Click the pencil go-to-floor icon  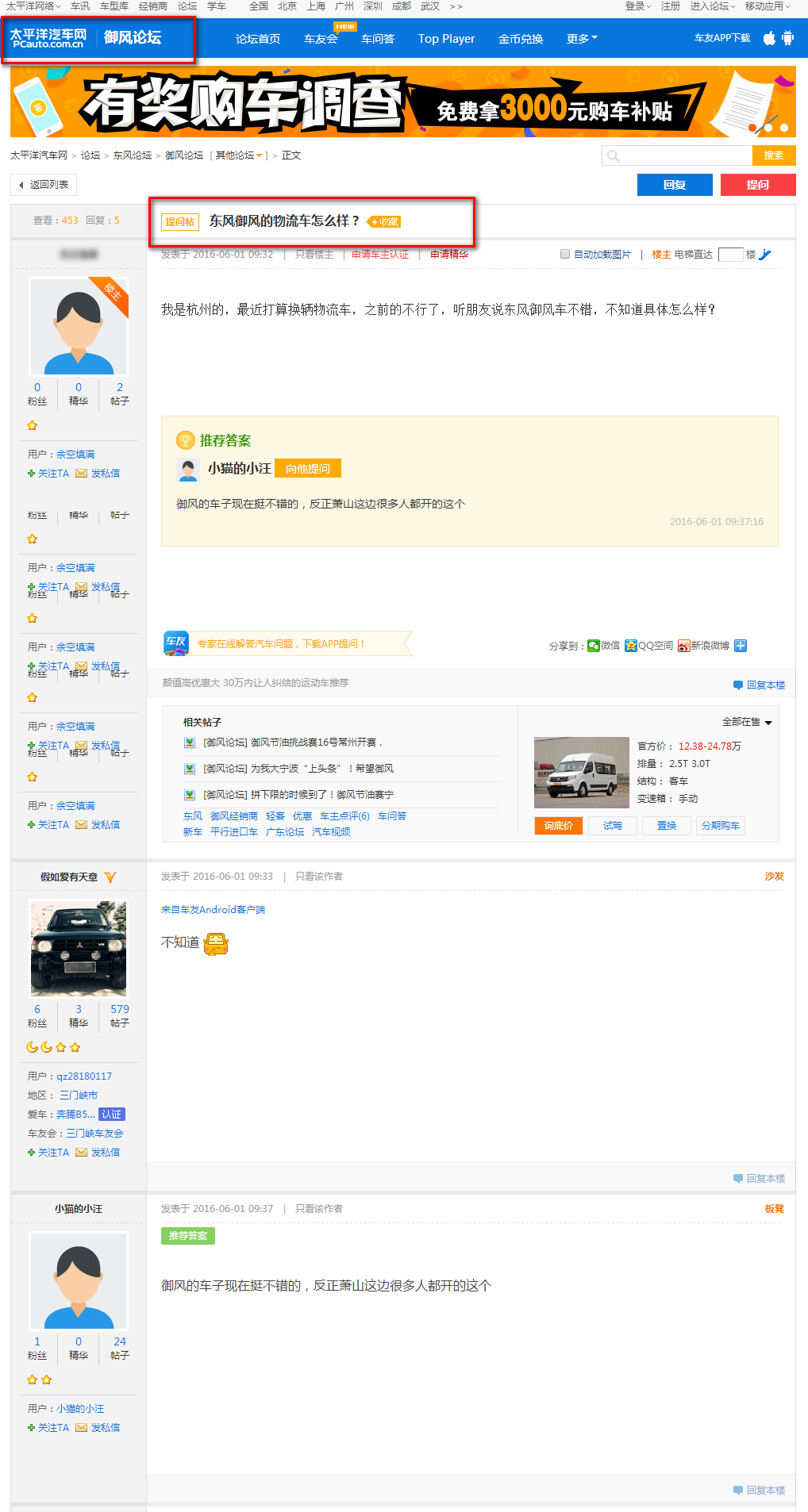pyautogui.click(x=765, y=255)
